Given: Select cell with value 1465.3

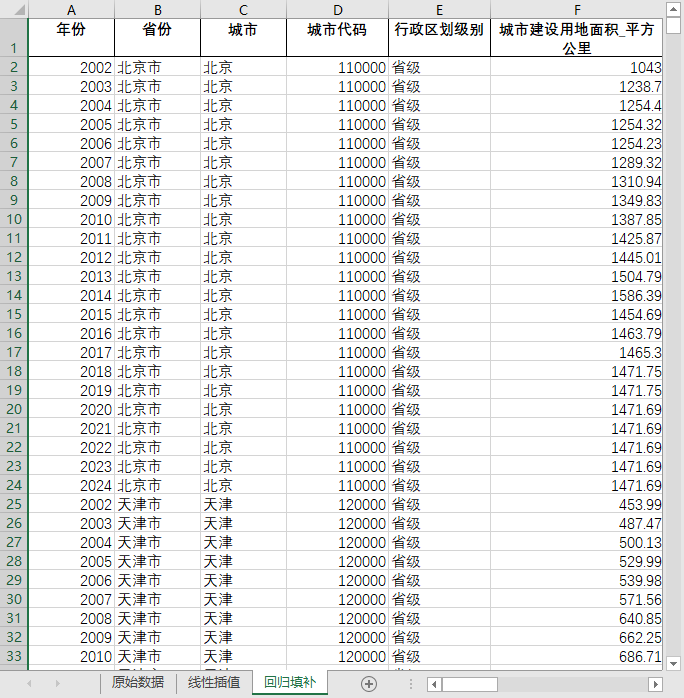Looking at the screenshot, I should click(x=576, y=352).
